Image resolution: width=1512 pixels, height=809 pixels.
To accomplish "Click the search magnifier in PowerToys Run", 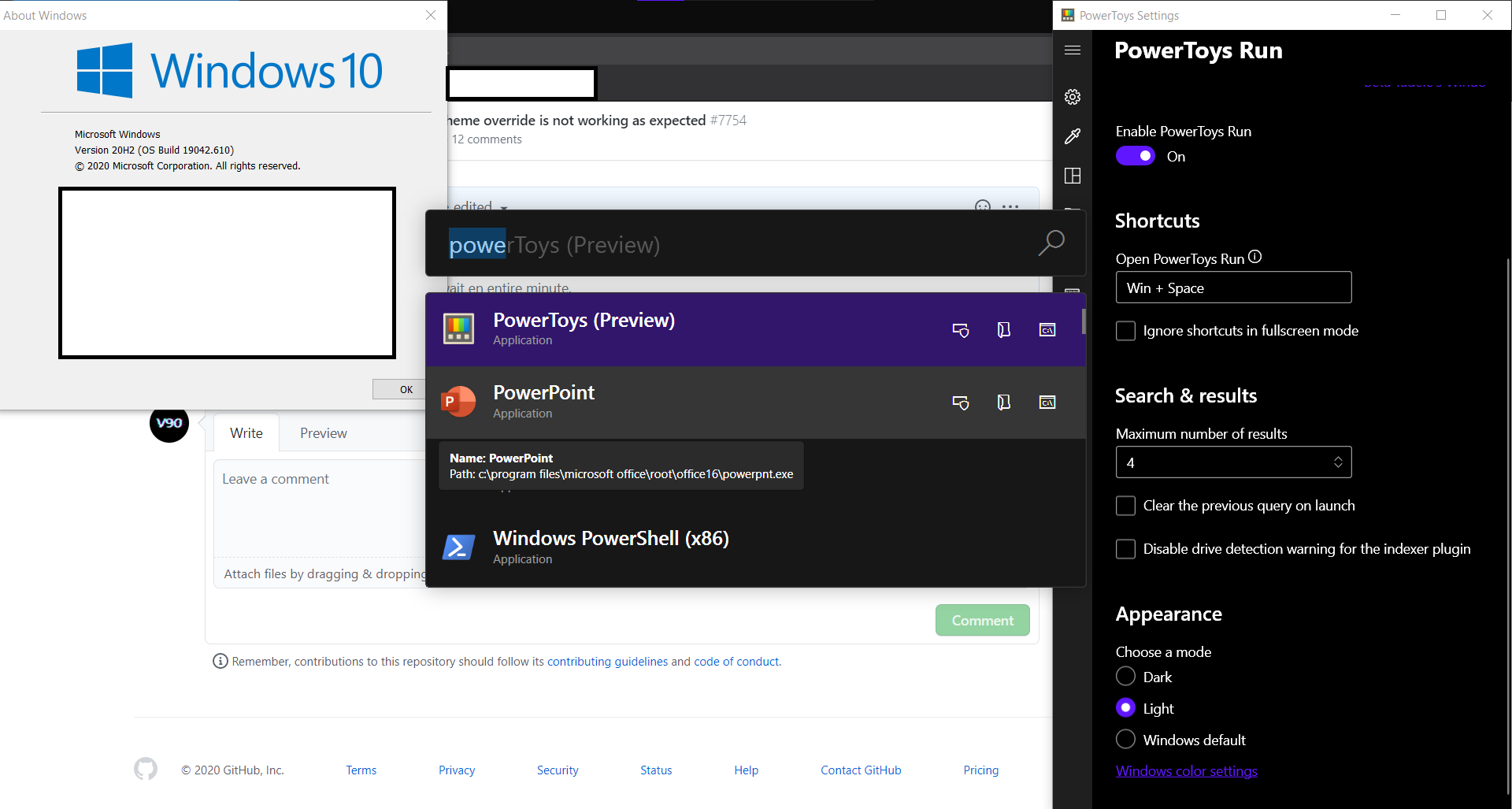I will click(1051, 243).
